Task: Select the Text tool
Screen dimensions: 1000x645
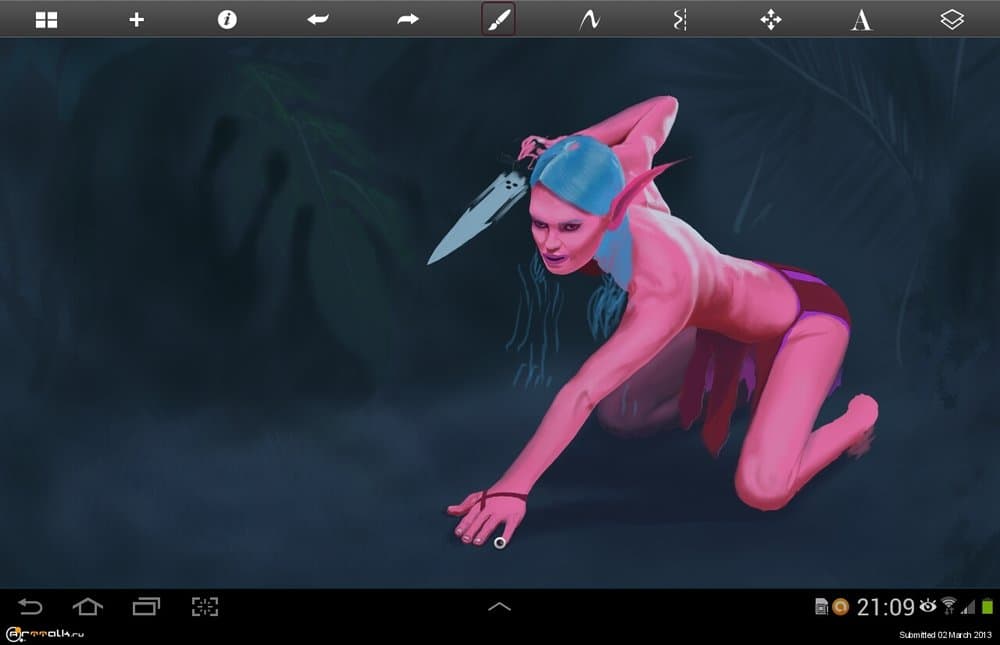Action: coord(860,18)
